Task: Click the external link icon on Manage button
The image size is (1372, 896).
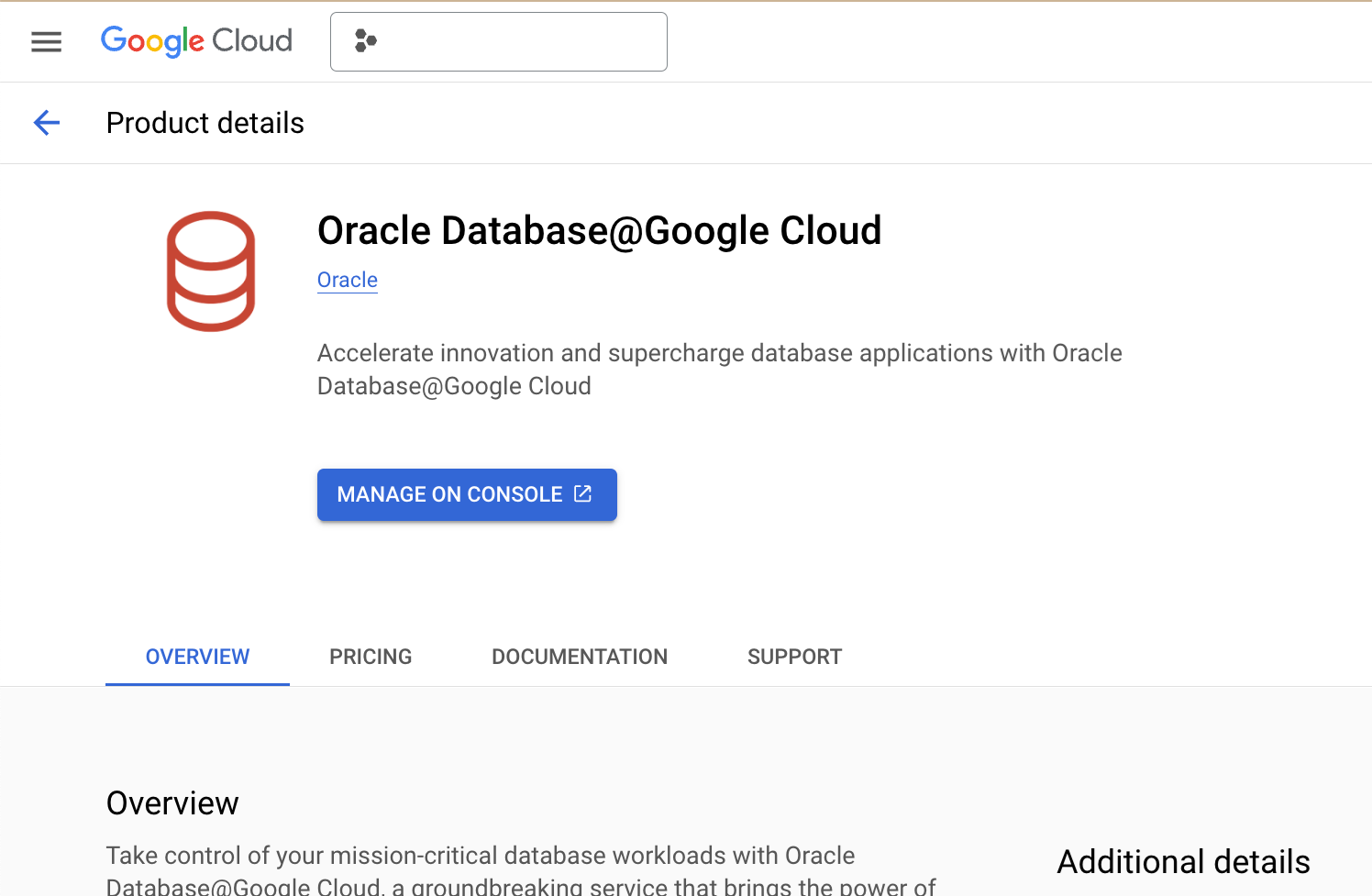Action: coord(583,493)
